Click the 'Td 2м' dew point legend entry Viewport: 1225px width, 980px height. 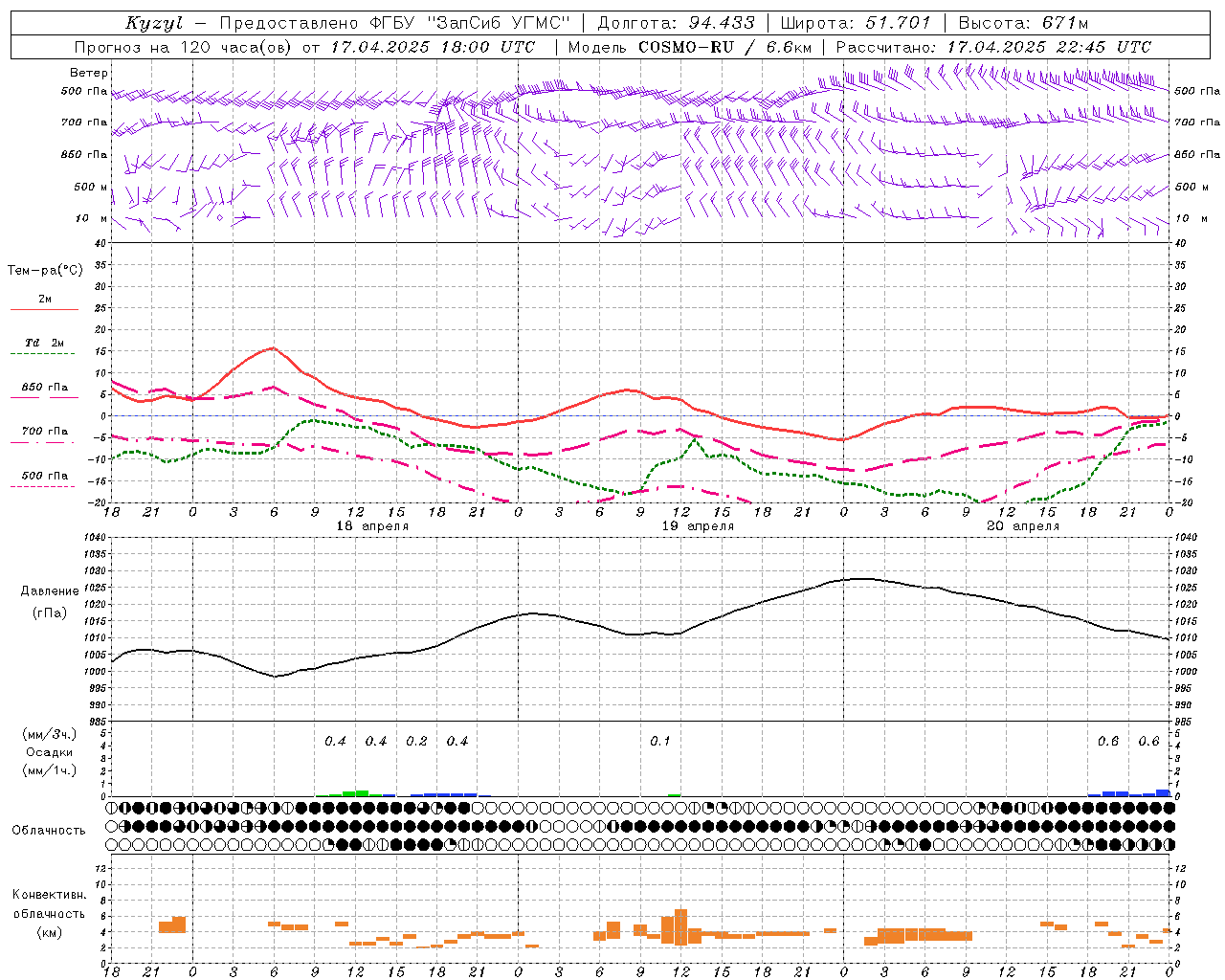(44, 343)
